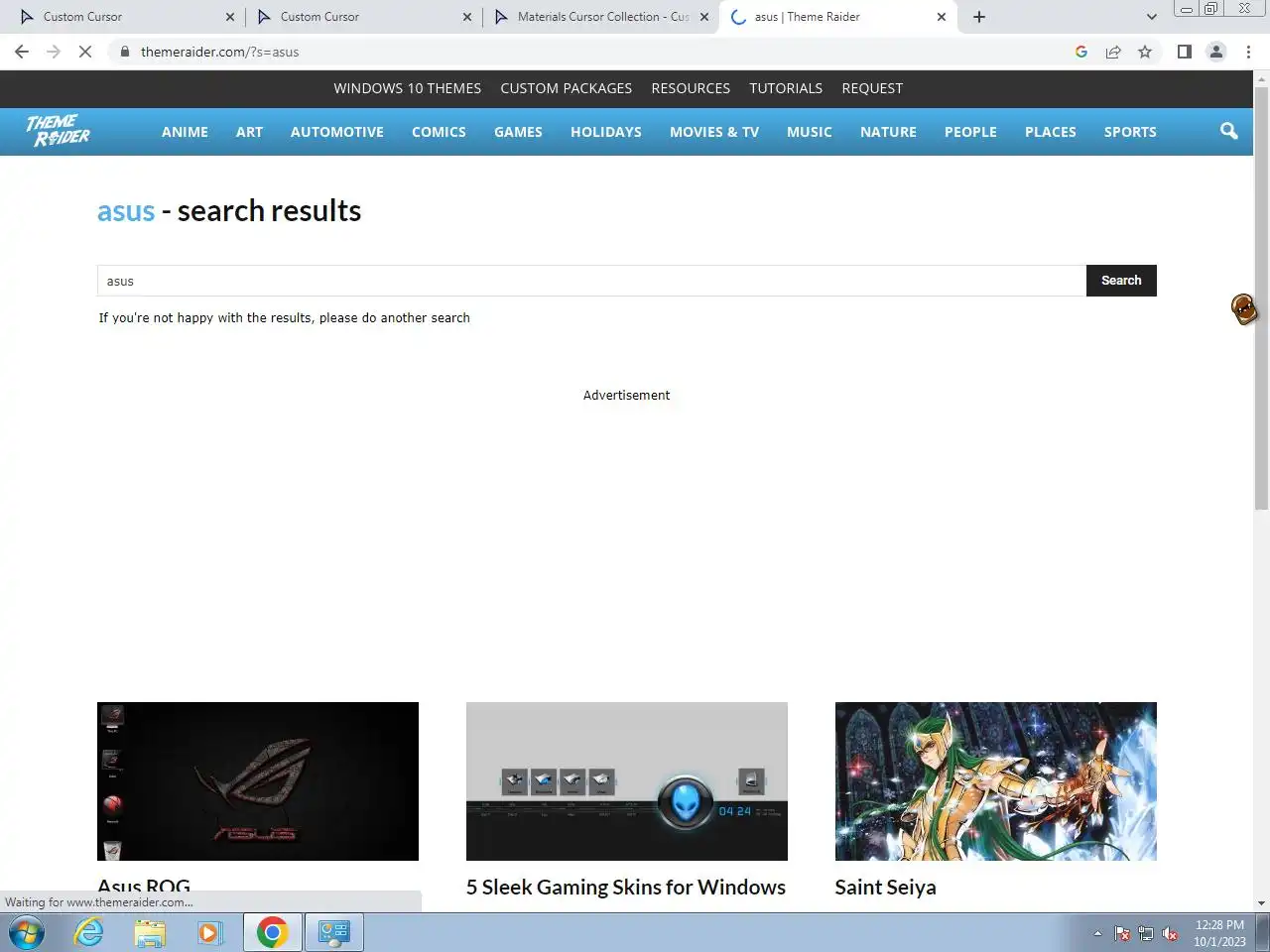The width and height of the screenshot is (1270, 952).
Task: Open the Chrome profile icon
Action: 1216,52
